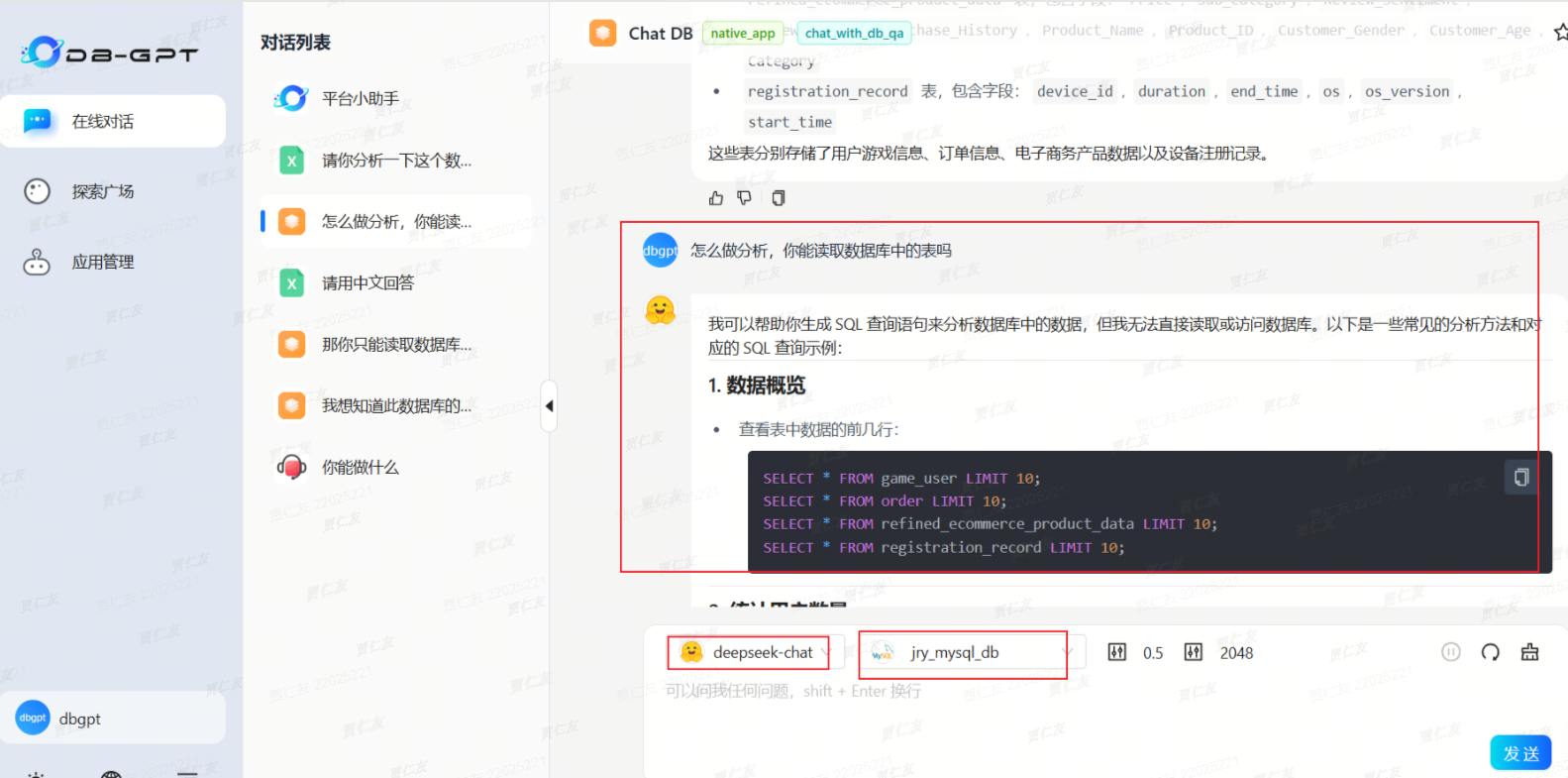Click the dbgpt user avatar in chat

point(660,251)
